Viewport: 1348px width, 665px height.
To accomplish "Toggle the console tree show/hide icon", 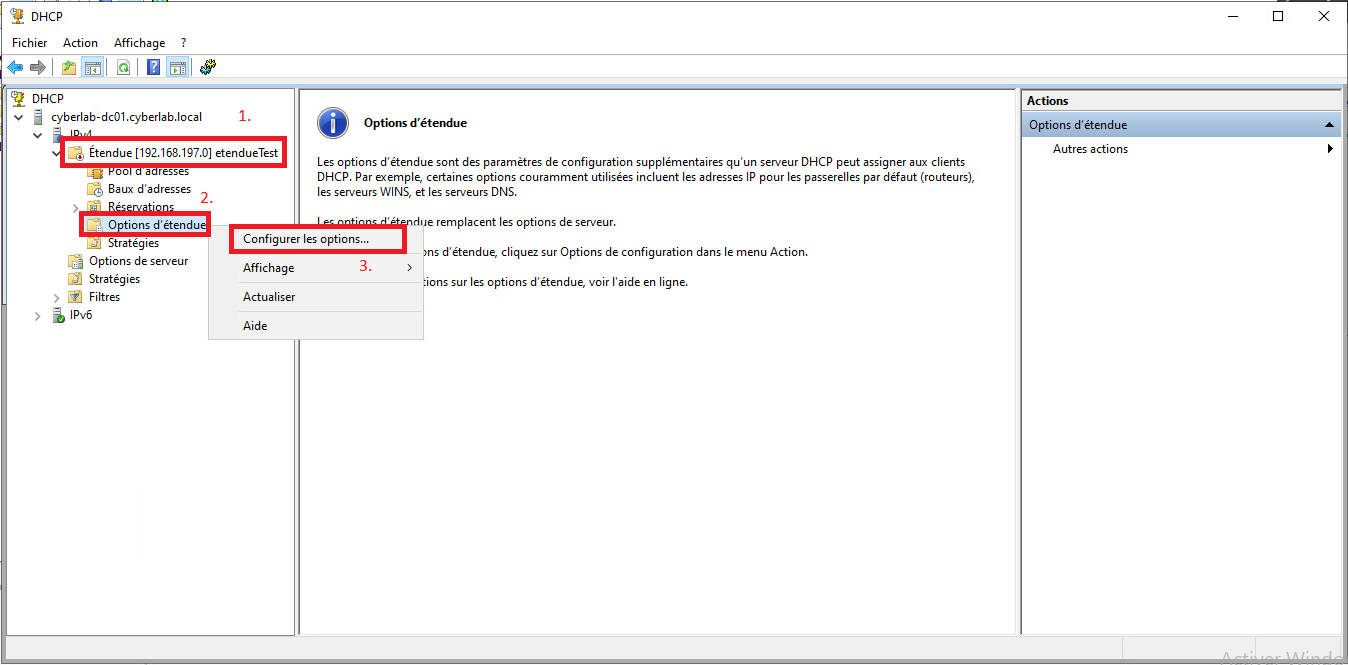I will pyautogui.click(x=92, y=67).
